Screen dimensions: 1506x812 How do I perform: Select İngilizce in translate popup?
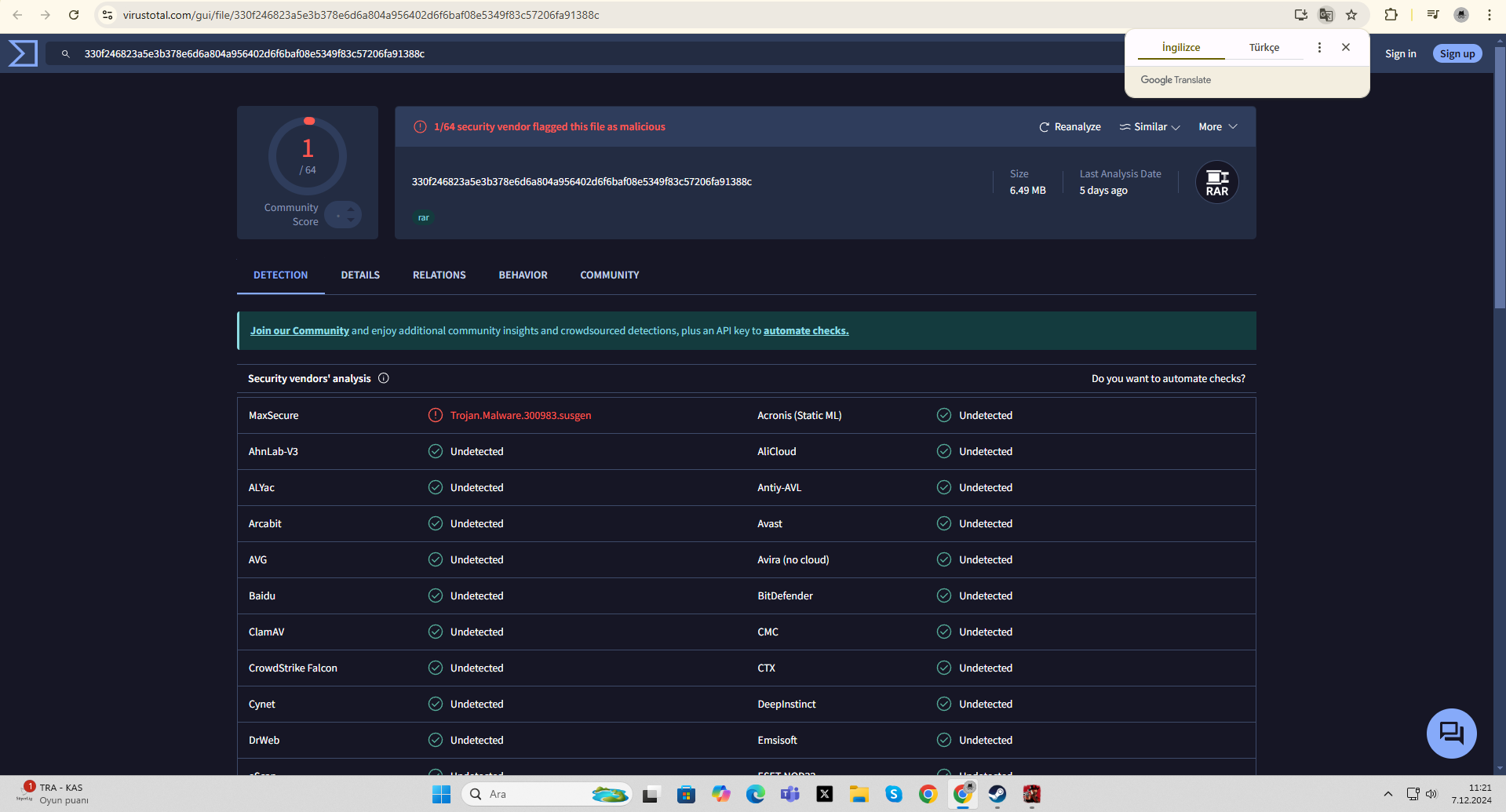(x=1181, y=47)
